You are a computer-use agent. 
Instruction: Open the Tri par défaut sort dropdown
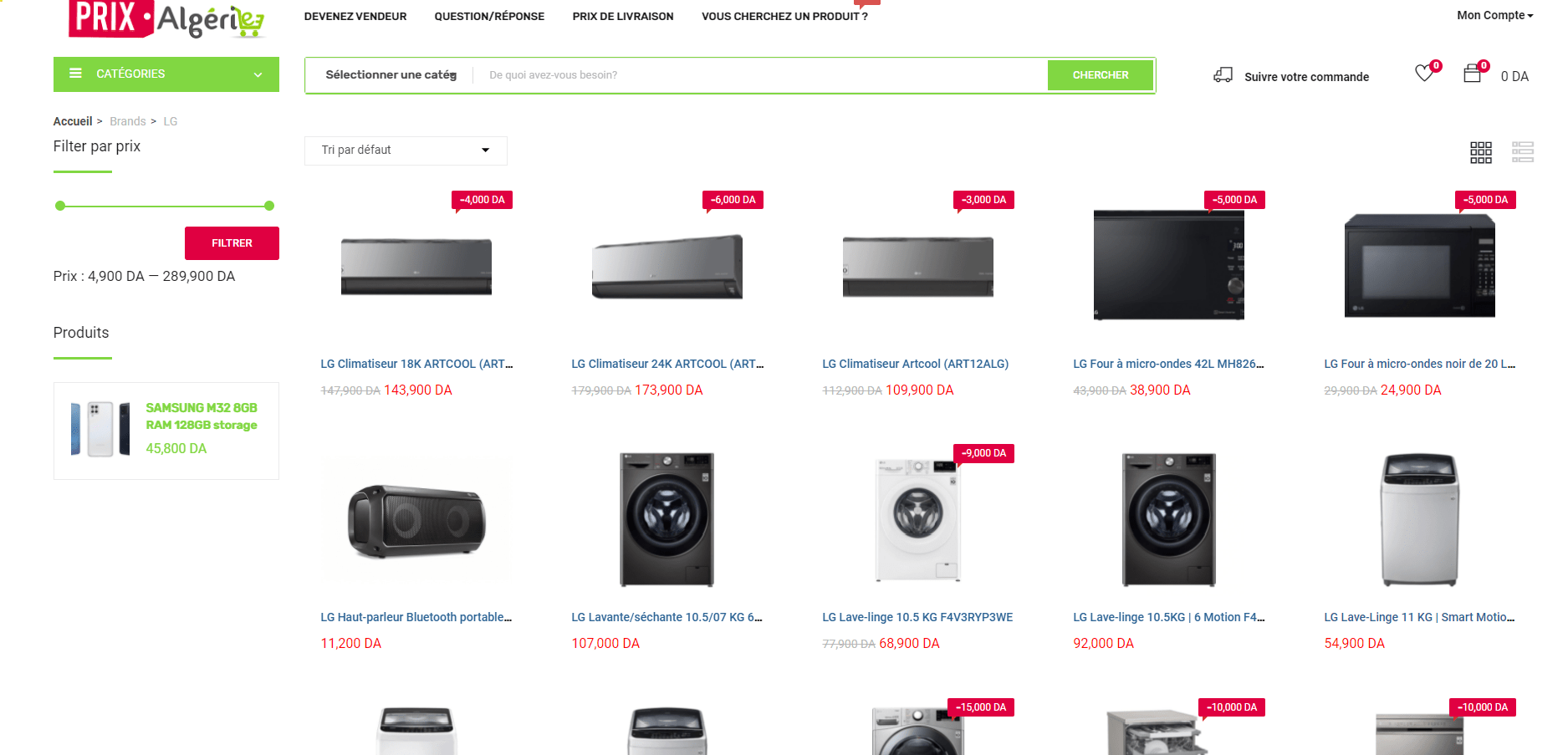tap(406, 150)
